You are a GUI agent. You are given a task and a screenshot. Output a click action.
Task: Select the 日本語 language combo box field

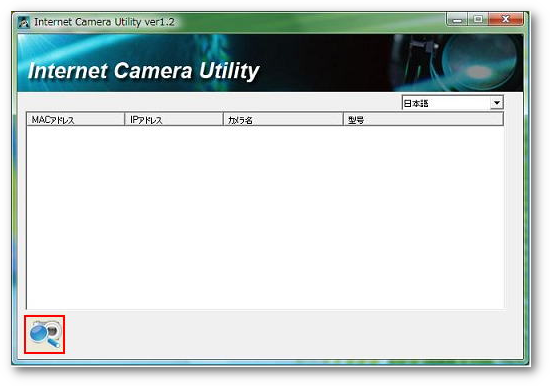tap(452, 103)
